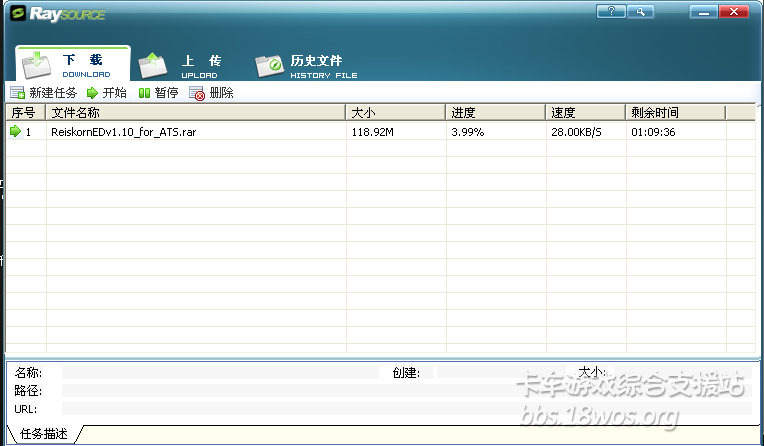Click green status arrow of task 1

tap(15, 131)
